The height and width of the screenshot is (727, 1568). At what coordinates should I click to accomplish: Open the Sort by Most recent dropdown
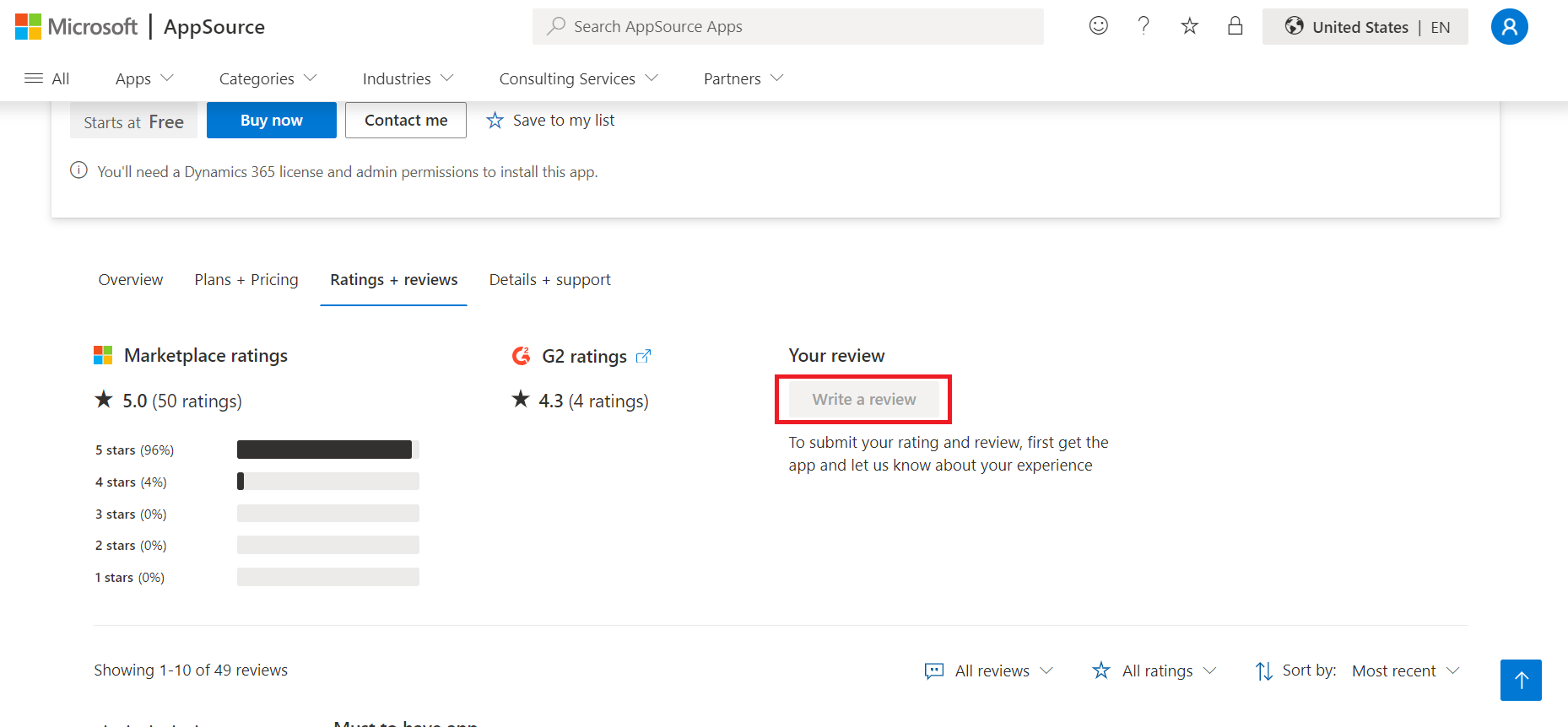(1404, 670)
